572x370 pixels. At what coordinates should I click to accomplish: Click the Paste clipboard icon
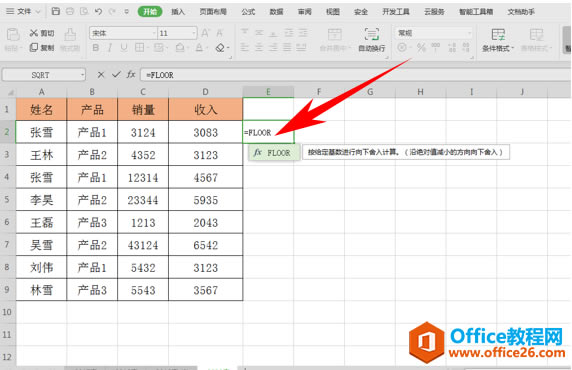[x=13, y=35]
